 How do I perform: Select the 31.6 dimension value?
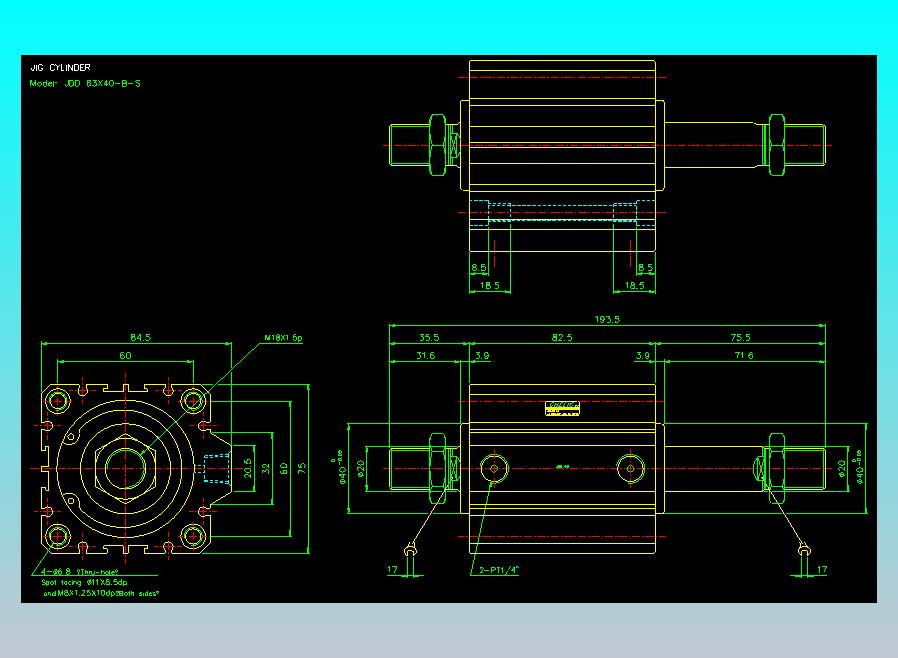pyautogui.click(x=426, y=356)
